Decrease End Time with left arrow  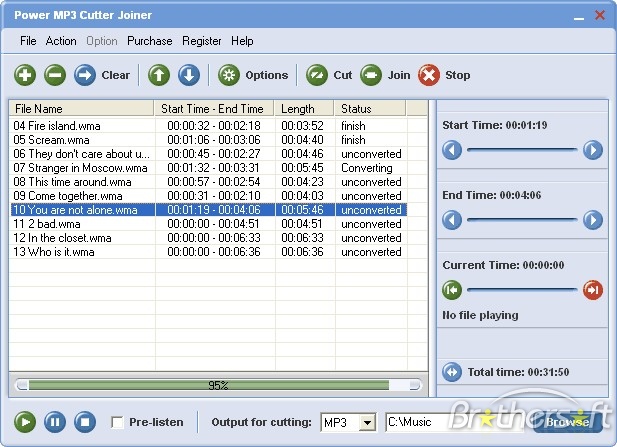452,220
